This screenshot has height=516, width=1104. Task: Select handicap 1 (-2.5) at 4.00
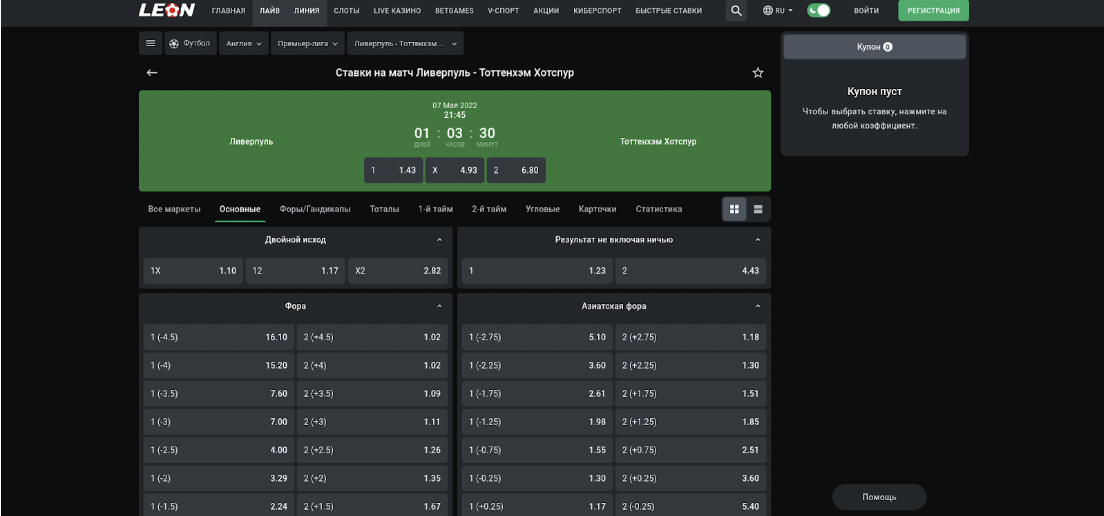tap(218, 450)
